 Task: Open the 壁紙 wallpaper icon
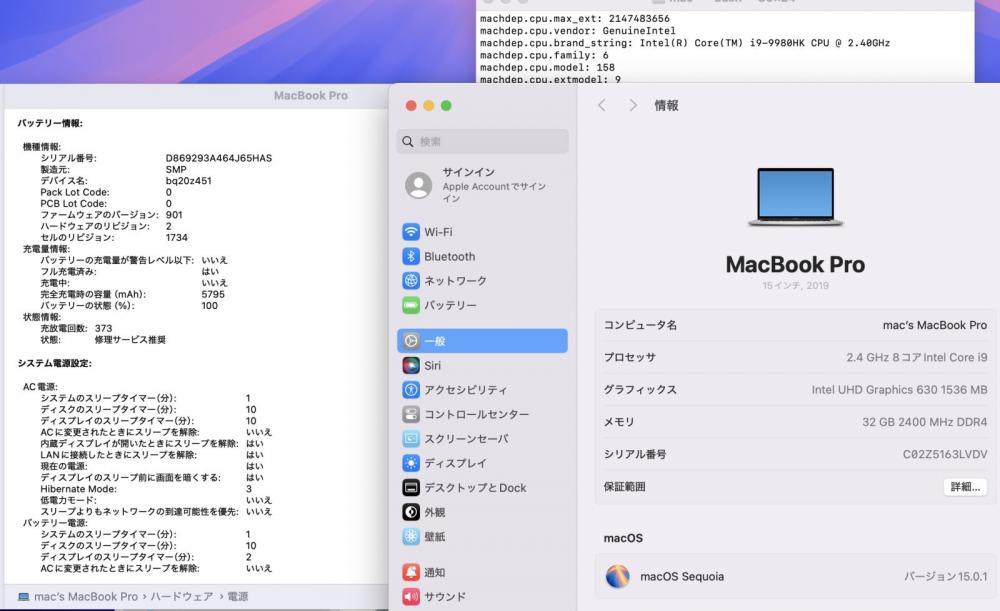click(411, 536)
